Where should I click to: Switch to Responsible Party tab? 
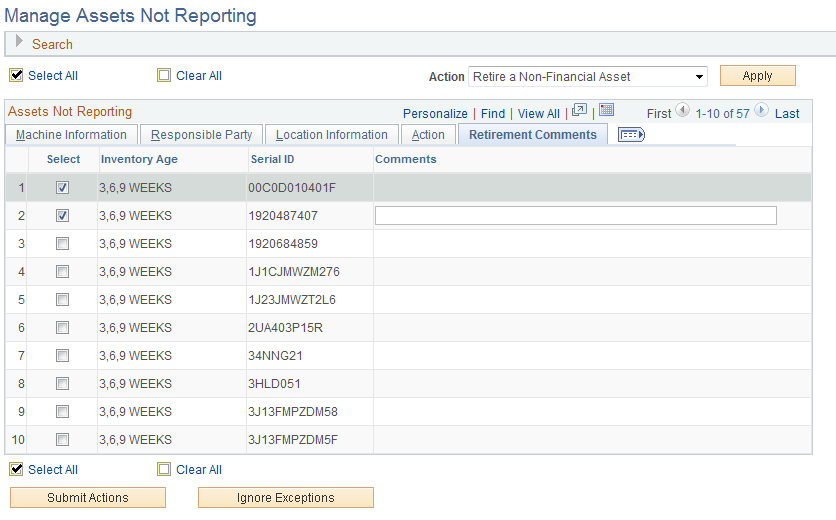tap(202, 135)
